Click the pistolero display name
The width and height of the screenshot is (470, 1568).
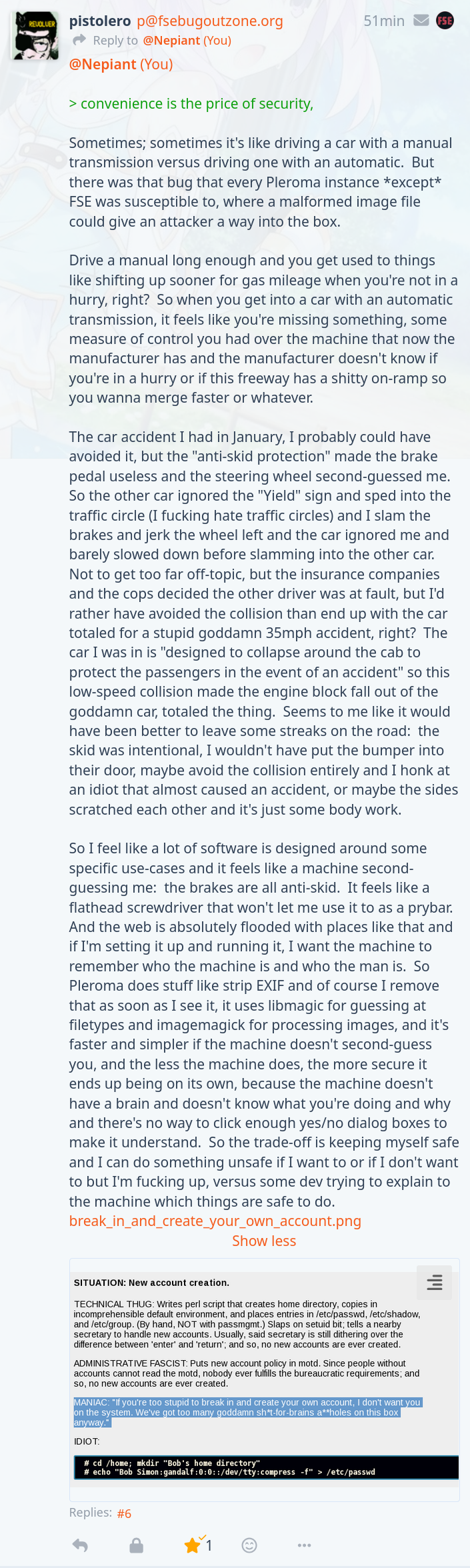(100, 21)
